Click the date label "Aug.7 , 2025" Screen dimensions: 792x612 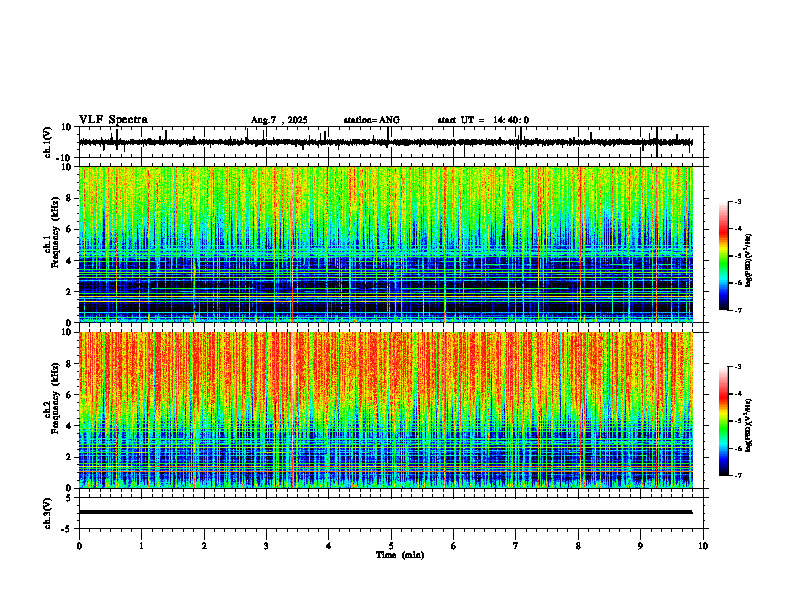pyautogui.click(x=279, y=120)
